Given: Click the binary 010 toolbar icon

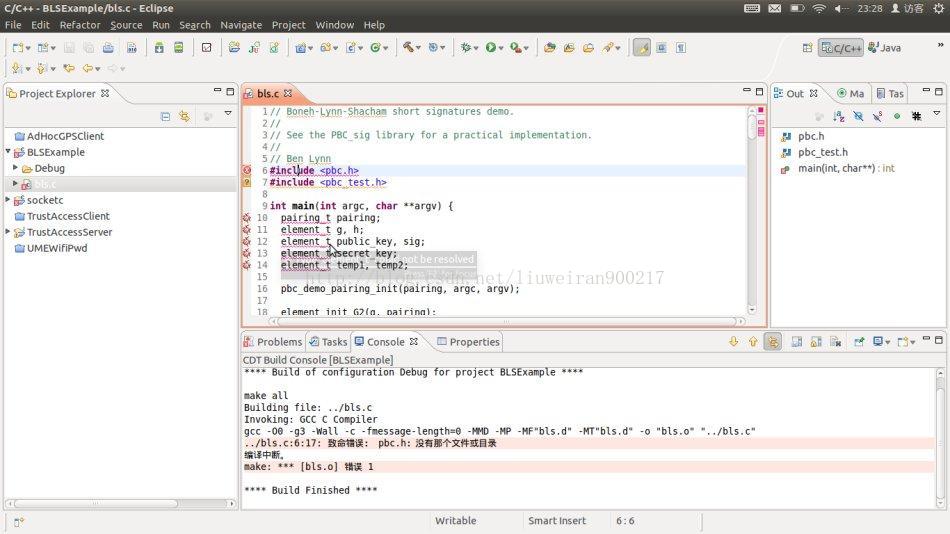Looking at the screenshot, I should pyautogui.click(x=131, y=48).
